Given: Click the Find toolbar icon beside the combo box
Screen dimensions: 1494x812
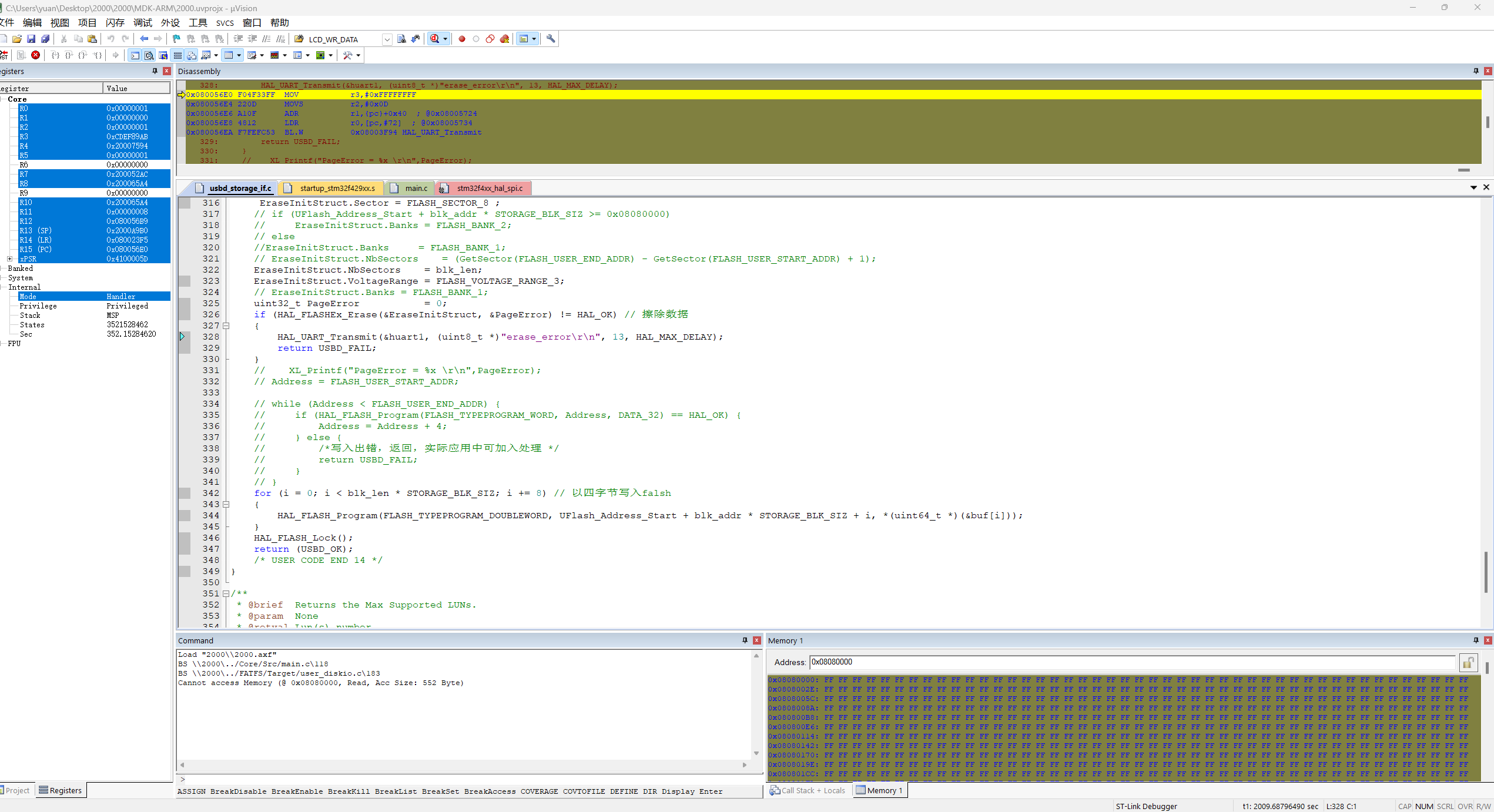Looking at the screenshot, I should [401, 39].
